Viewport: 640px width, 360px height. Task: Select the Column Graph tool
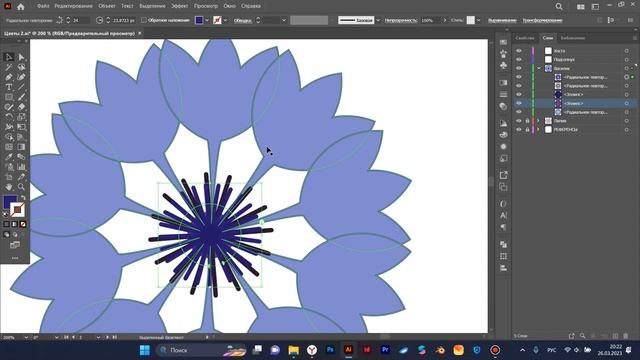click(21, 167)
